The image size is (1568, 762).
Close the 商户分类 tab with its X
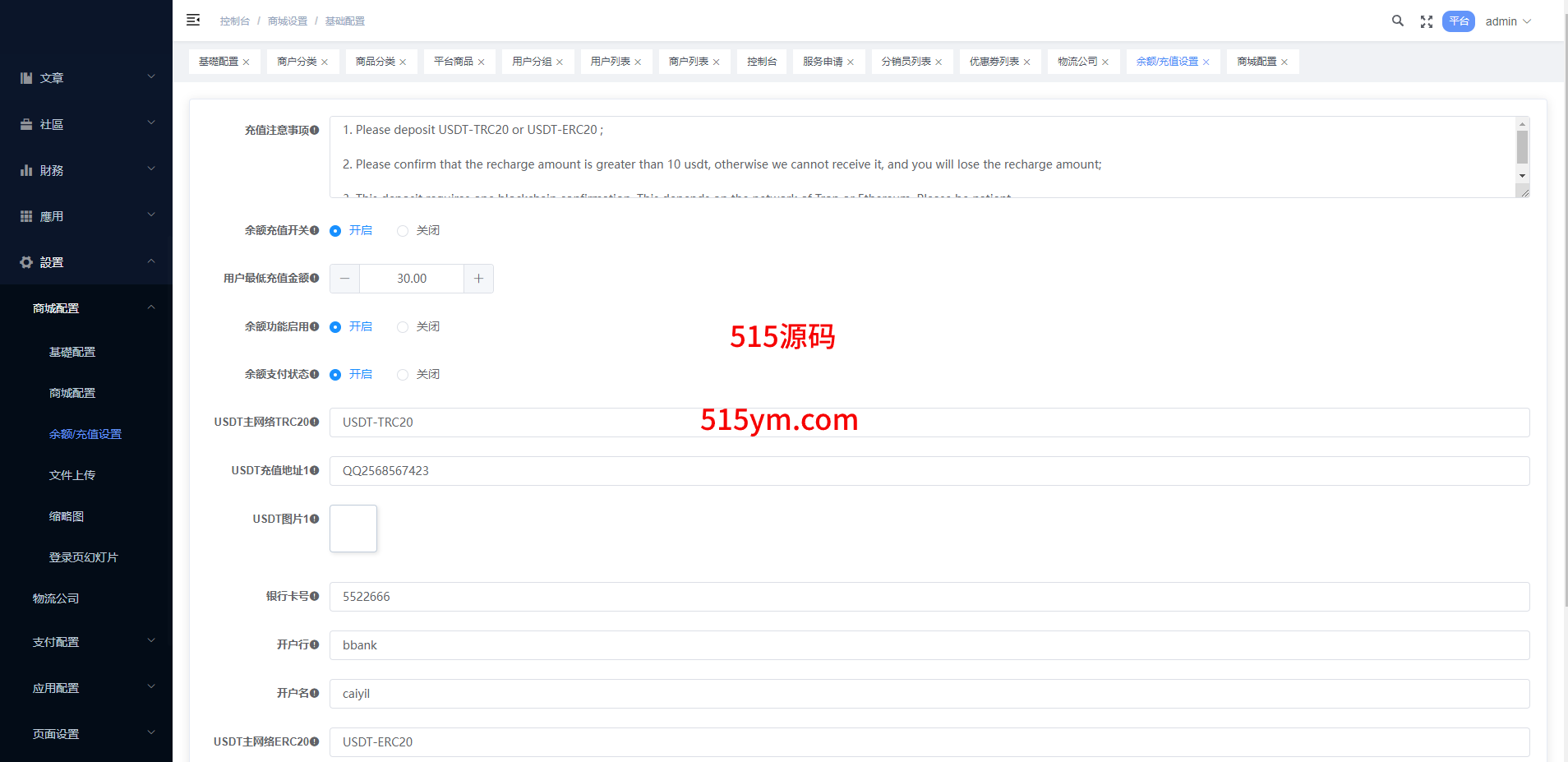[325, 62]
